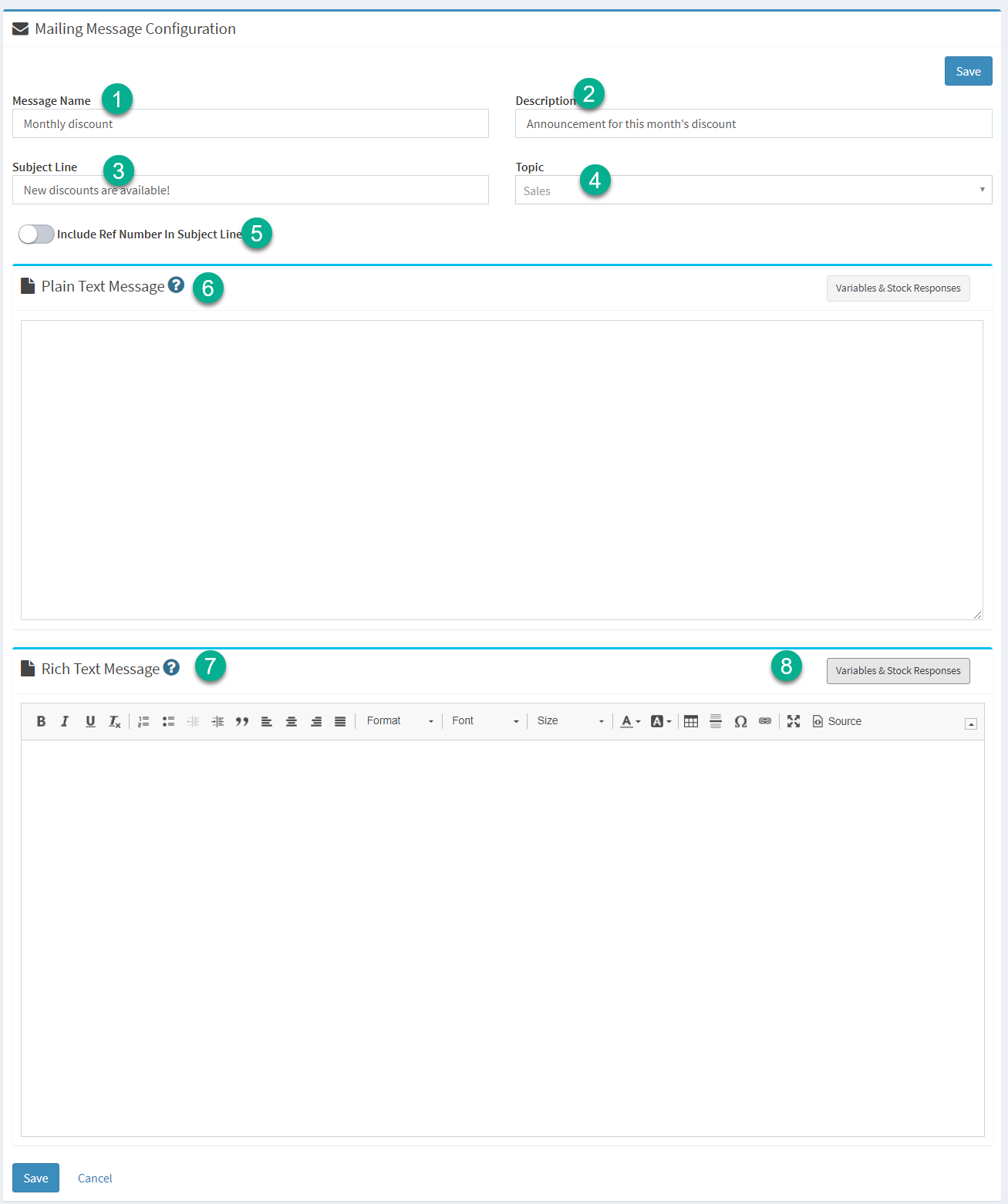Insert a block quote
The image size is (1008, 1204).
tap(242, 721)
